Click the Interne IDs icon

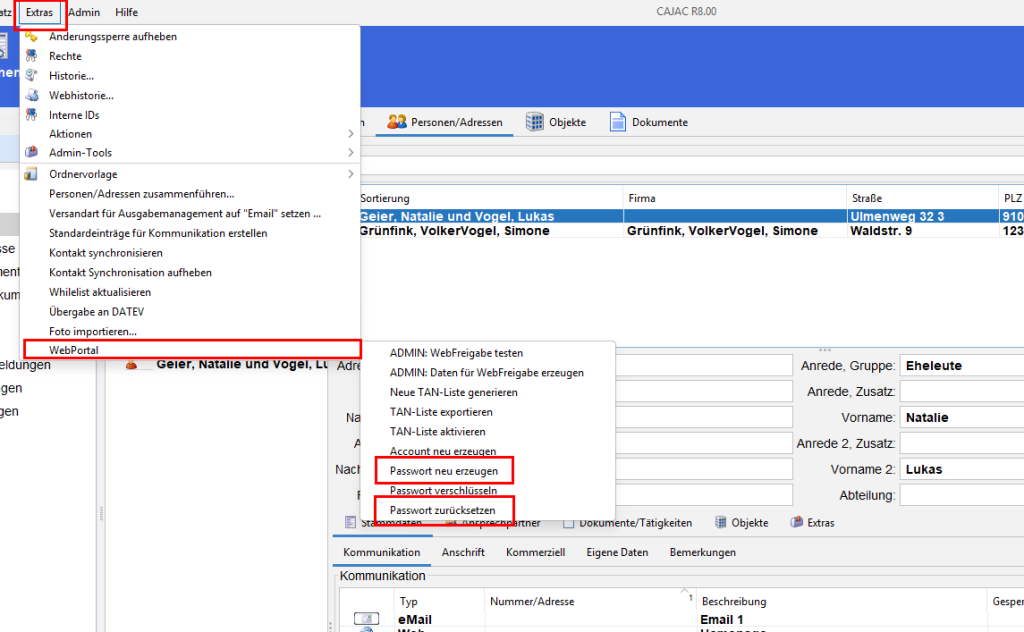click(x=31, y=115)
